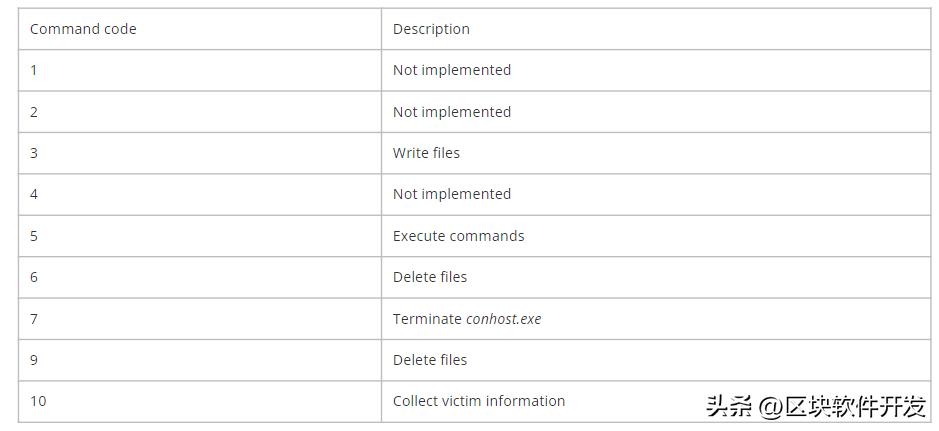Screen dimensions: 939x431
Task: Select the command code 3 cell
Action: pos(34,153)
